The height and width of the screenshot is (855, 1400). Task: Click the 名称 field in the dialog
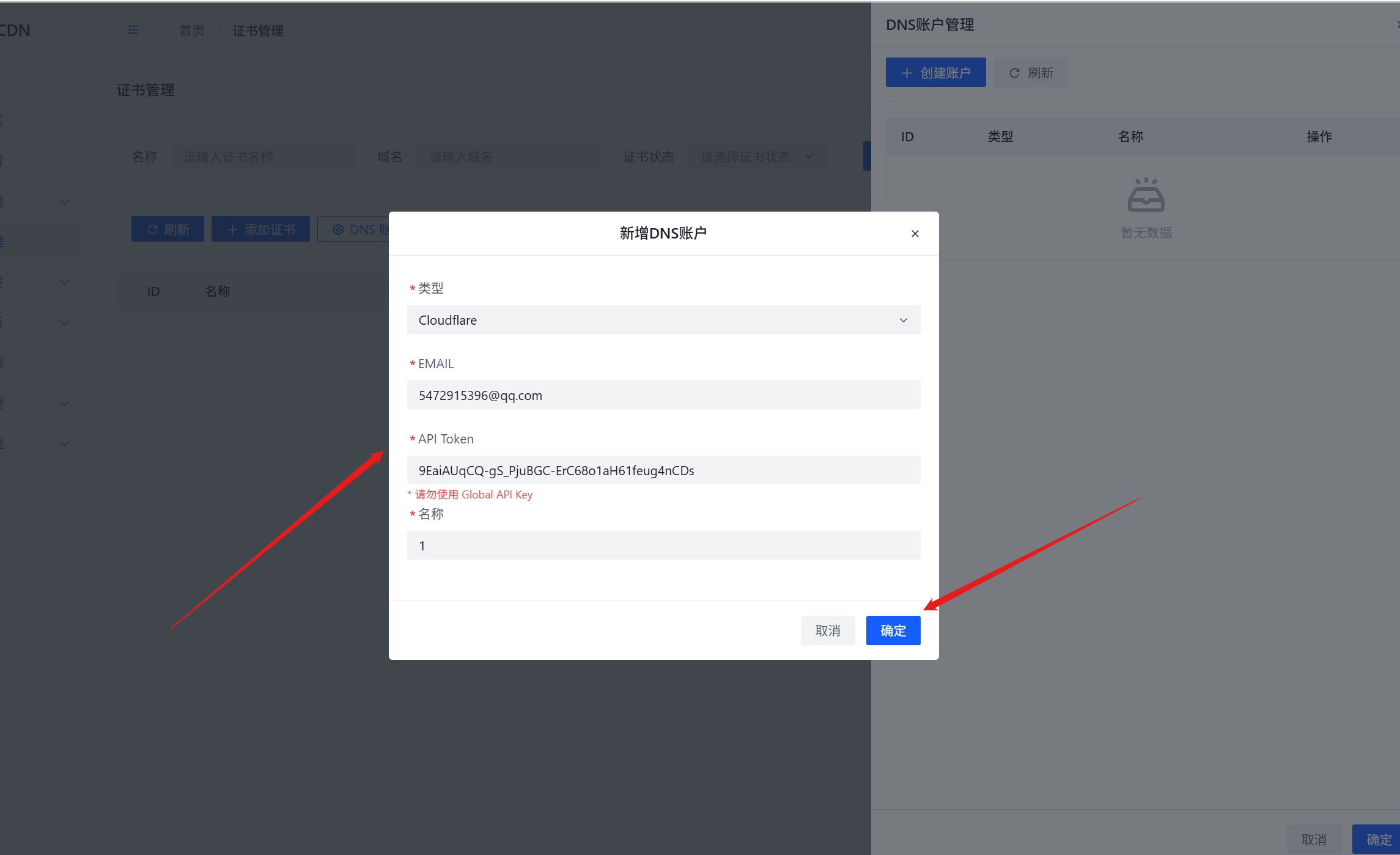click(x=663, y=546)
